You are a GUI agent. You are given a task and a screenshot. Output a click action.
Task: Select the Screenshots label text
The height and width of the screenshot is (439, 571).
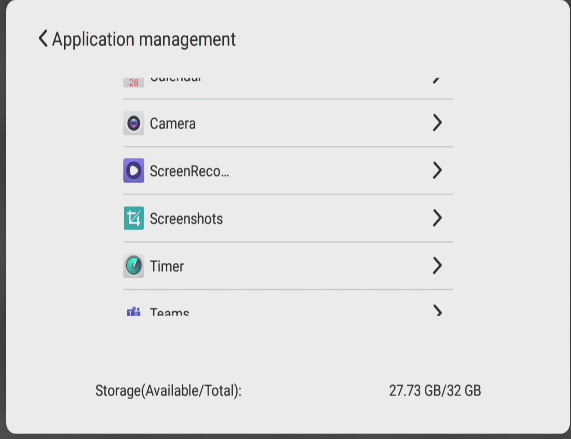tap(186, 218)
